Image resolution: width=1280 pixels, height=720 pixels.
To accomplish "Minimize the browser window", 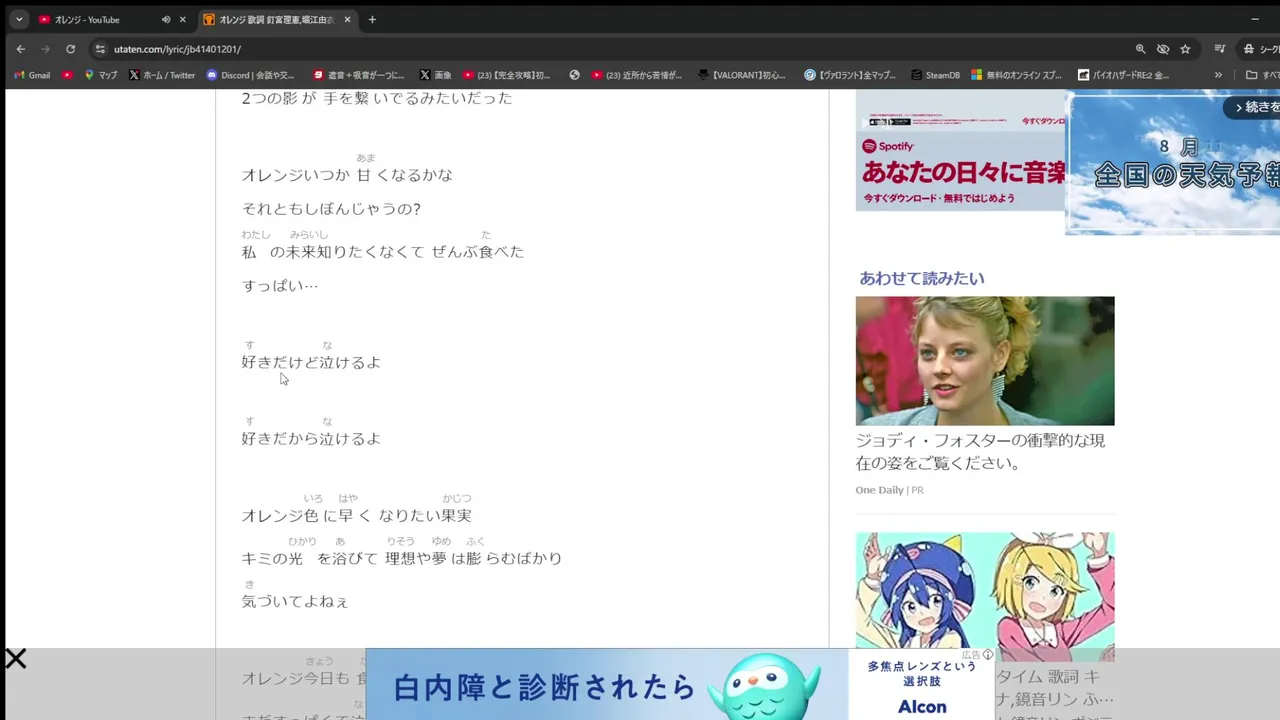I will tap(1255, 19).
